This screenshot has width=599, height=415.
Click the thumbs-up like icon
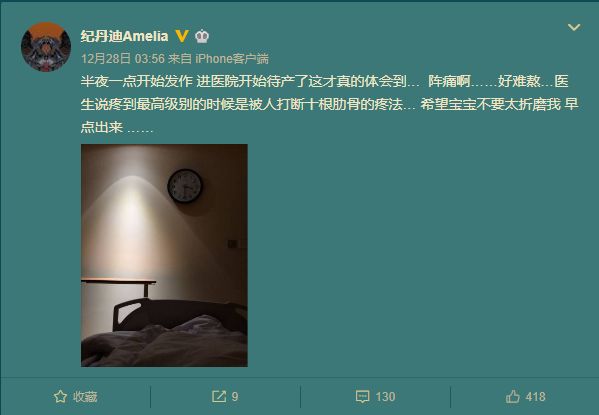513,396
